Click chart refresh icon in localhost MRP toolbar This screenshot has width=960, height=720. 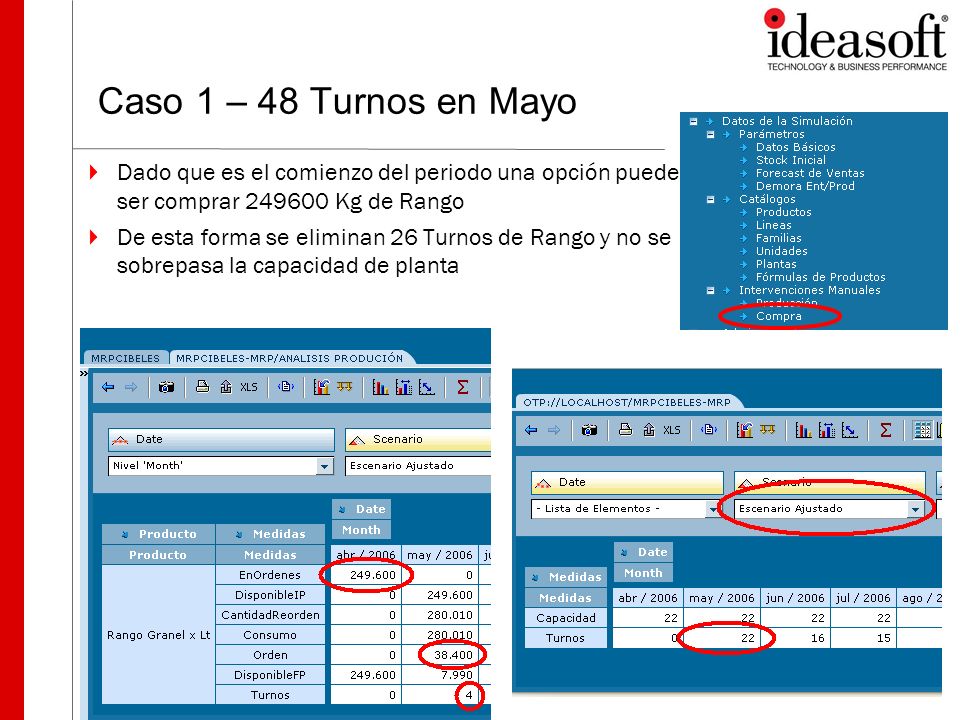tap(744, 430)
